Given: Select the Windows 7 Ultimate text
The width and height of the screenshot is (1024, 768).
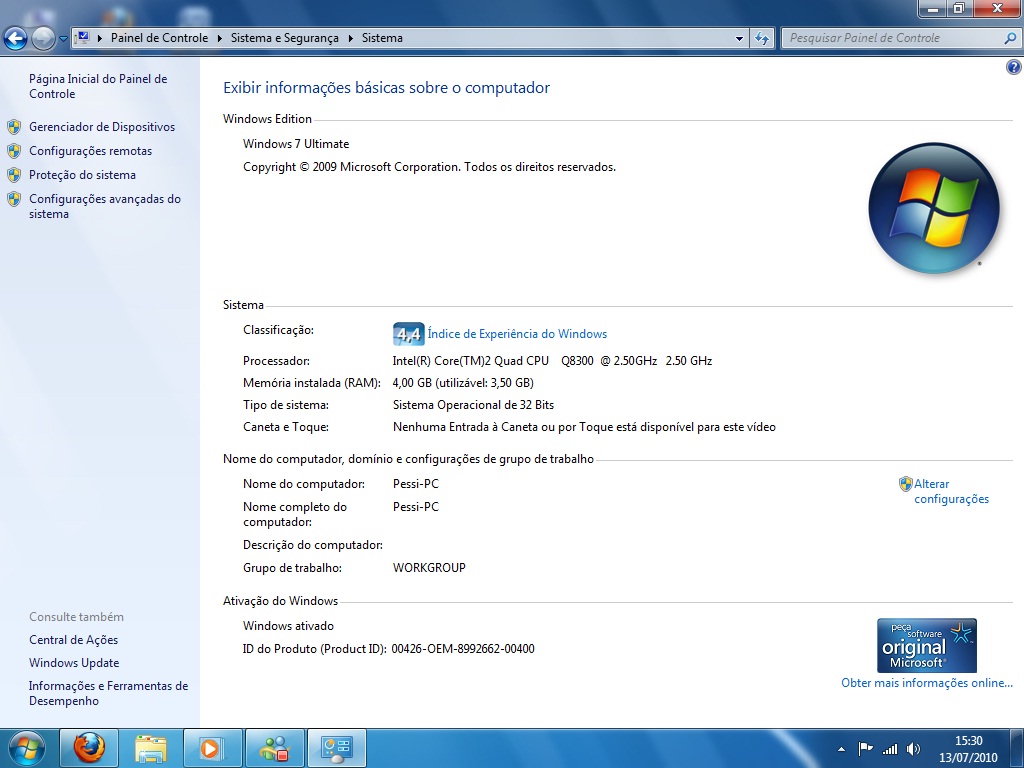Looking at the screenshot, I should coord(296,144).
